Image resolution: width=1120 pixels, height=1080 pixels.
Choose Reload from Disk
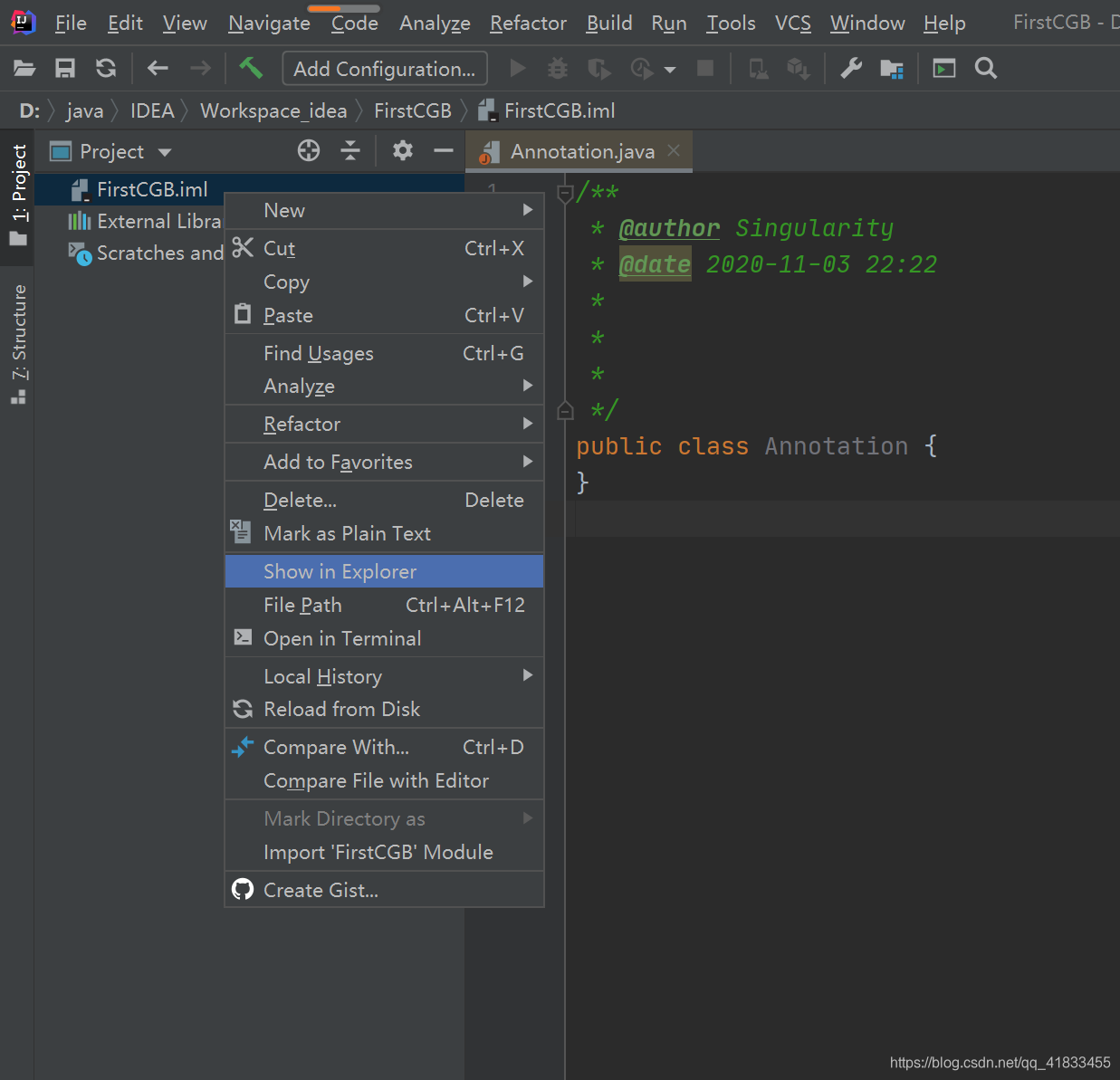(384, 709)
